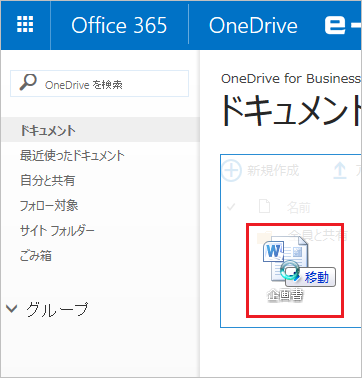Open the Office 365 app launcher grid
The height and width of the screenshot is (378, 362).
click(25, 25)
